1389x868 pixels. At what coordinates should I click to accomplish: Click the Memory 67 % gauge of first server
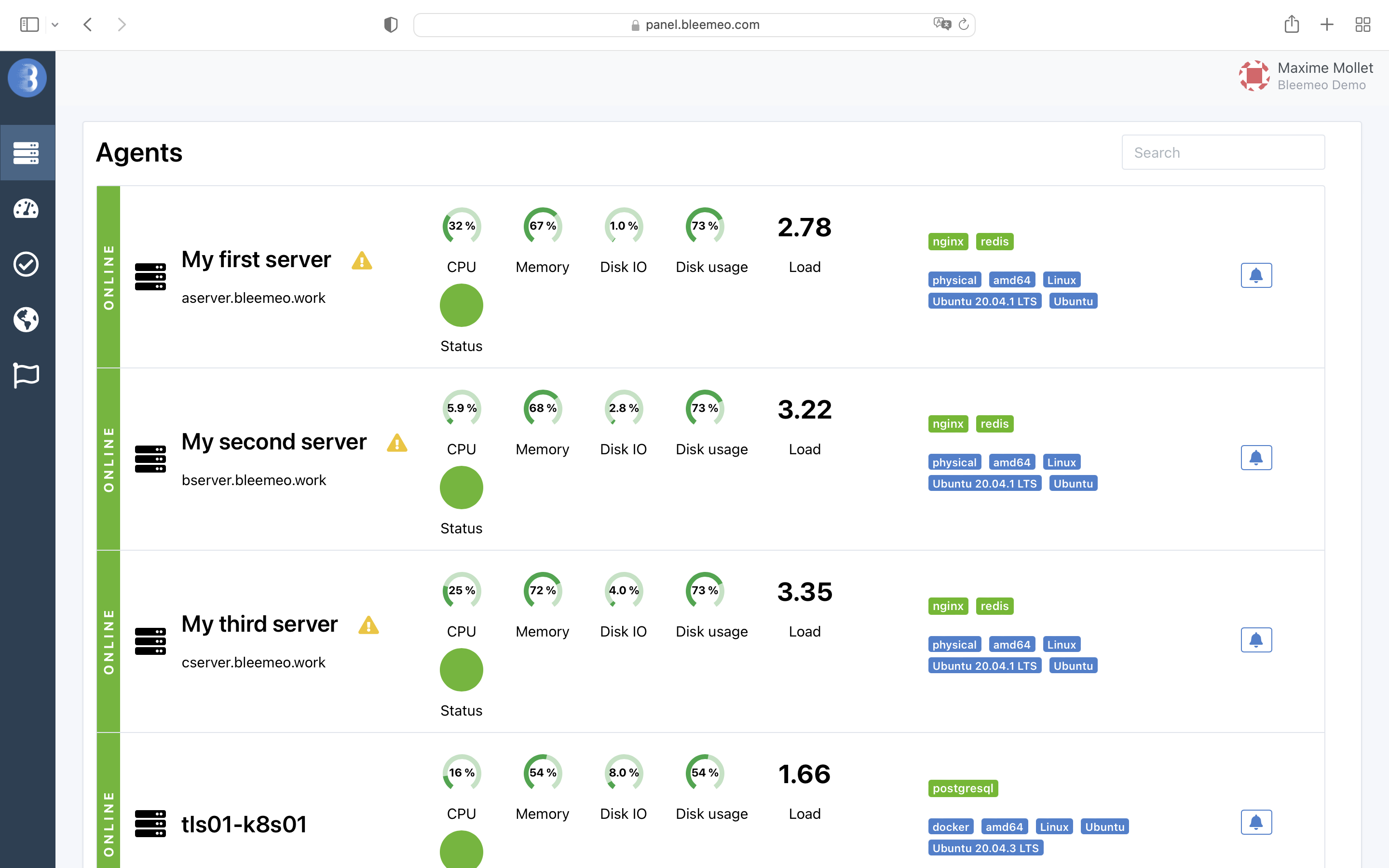coord(543,226)
